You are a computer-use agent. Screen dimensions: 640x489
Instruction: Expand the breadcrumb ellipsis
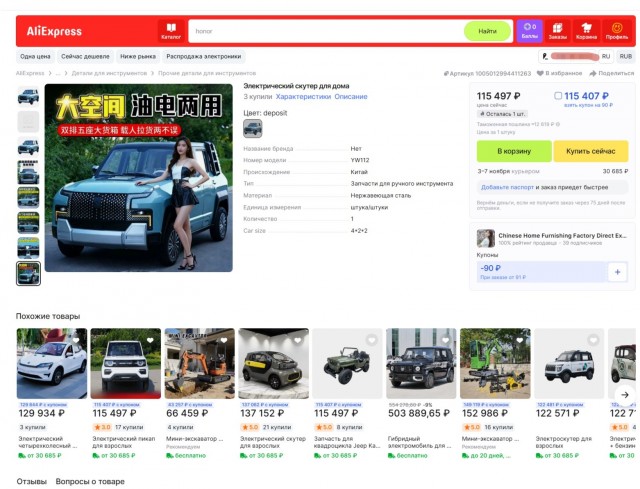click(x=58, y=73)
